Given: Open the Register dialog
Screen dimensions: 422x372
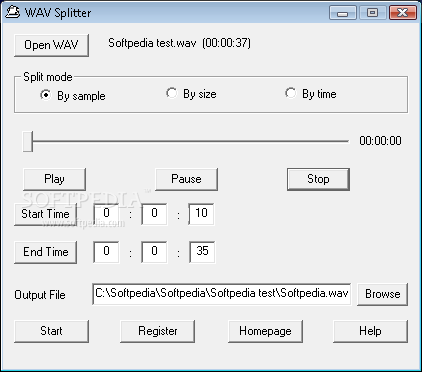Looking at the screenshot, I should pos(157,331).
